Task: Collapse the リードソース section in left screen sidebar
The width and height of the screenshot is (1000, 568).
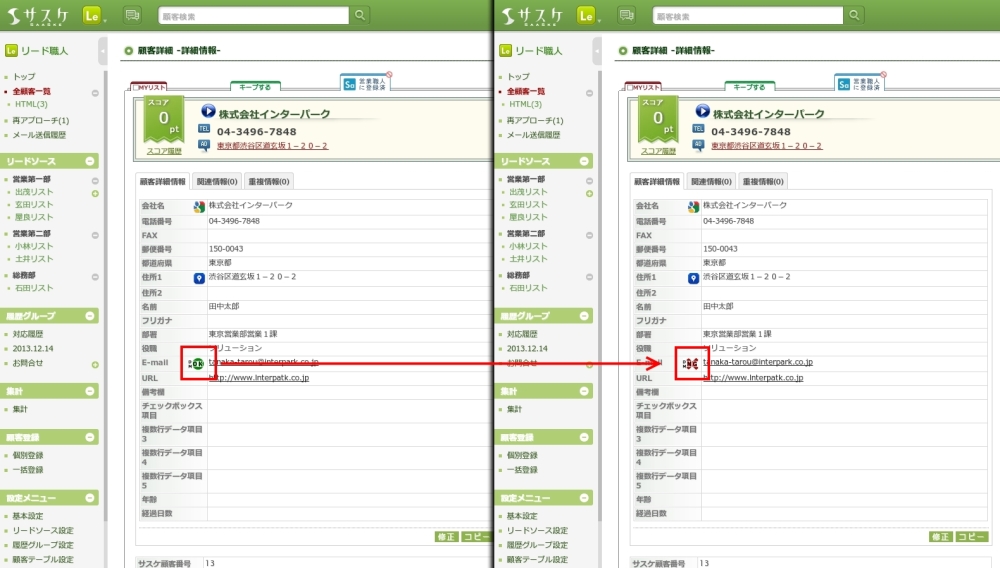Action: (92, 161)
